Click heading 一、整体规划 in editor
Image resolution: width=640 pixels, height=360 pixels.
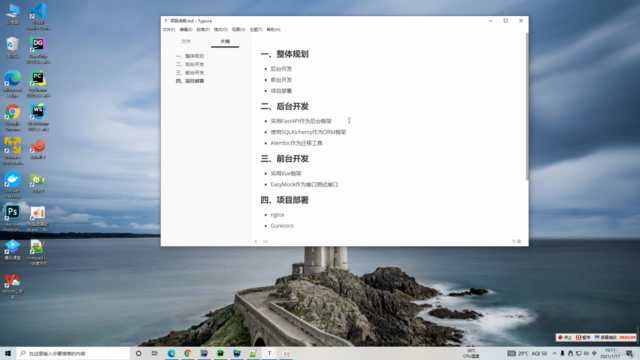point(284,54)
